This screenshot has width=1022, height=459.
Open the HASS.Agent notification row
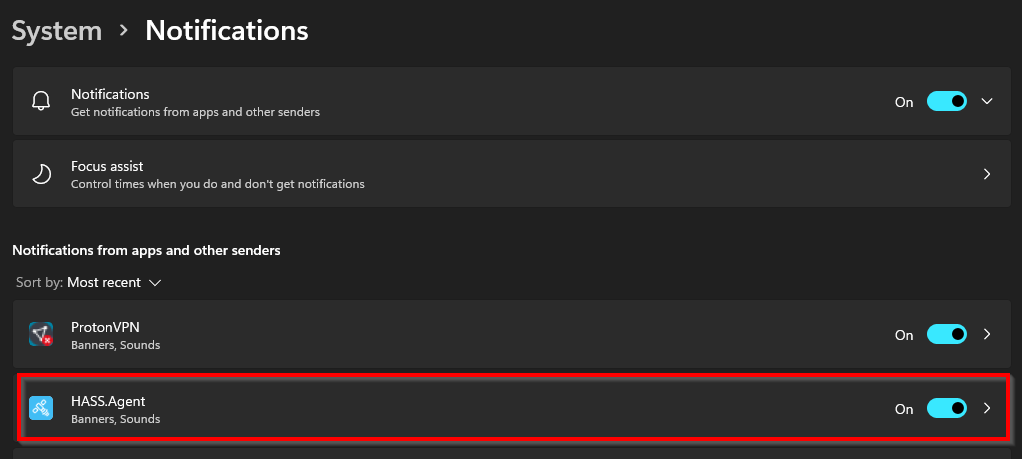(x=512, y=408)
